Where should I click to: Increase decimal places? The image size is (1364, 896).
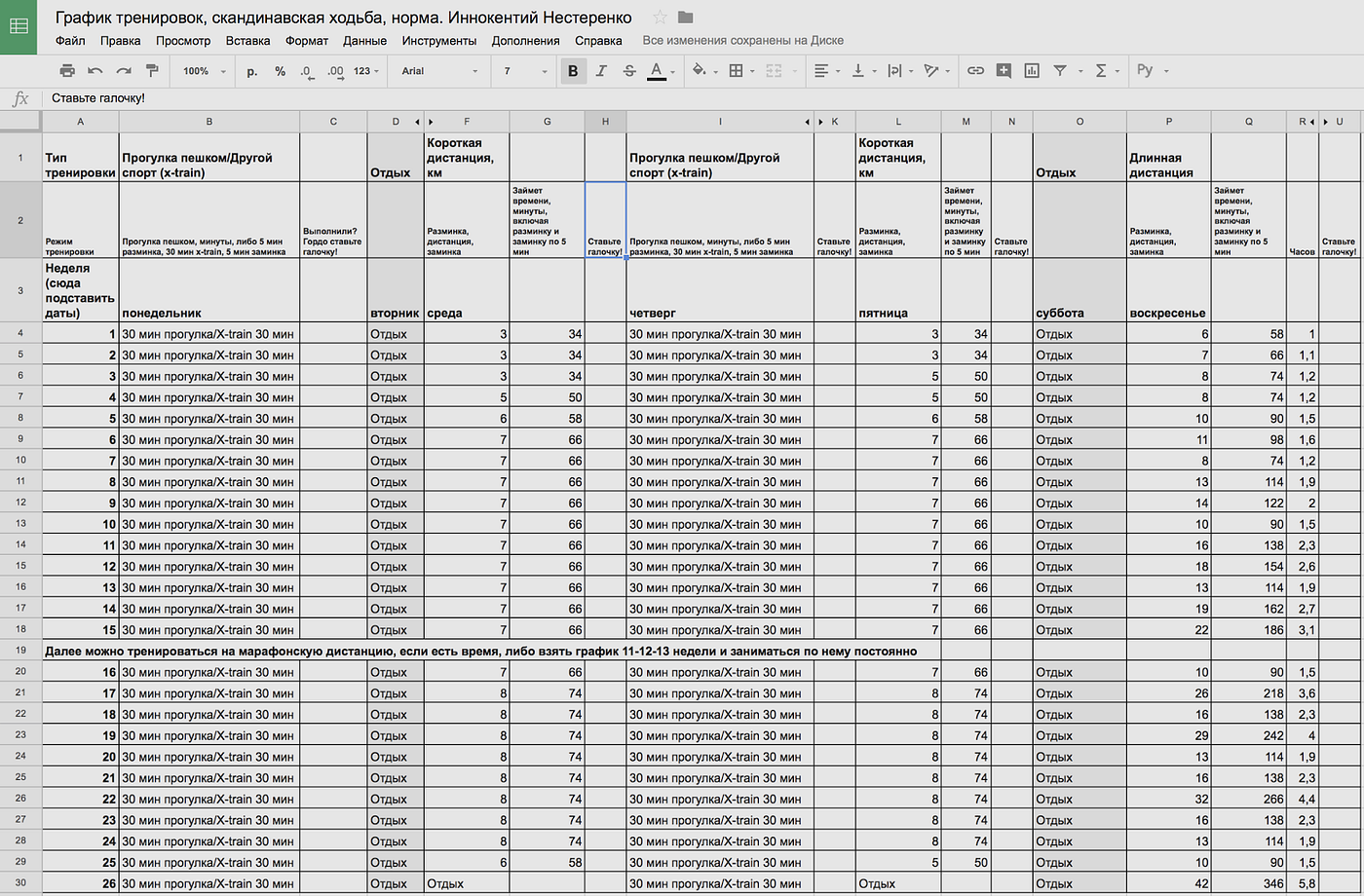pyautogui.click(x=335, y=71)
